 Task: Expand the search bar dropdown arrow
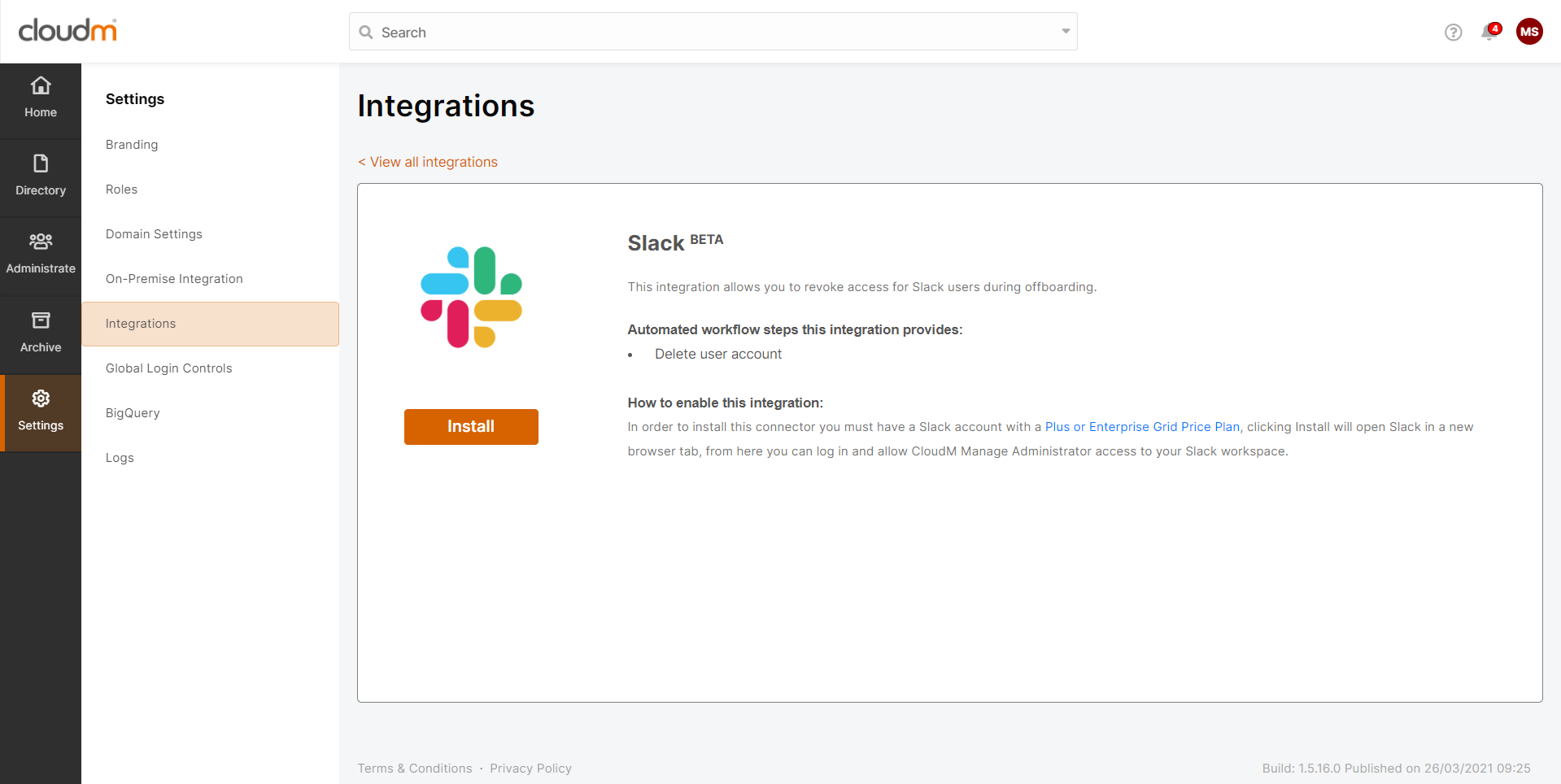(x=1066, y=32)
